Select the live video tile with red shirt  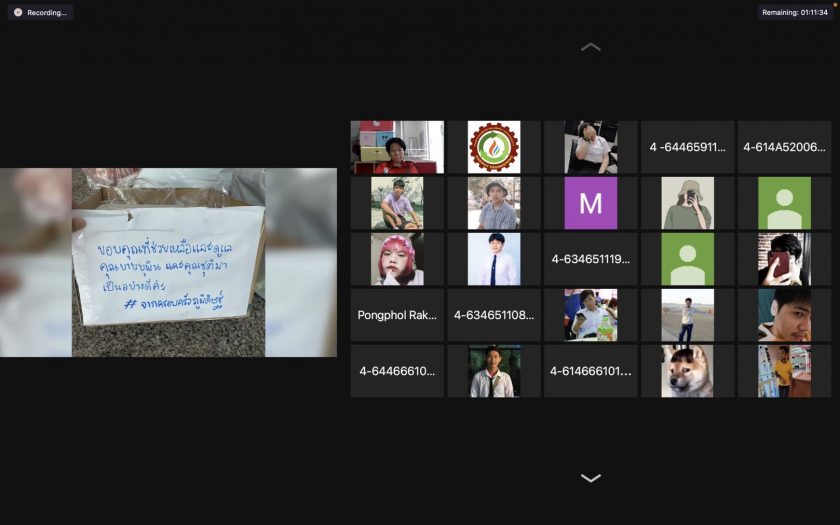pyautogui.click(x=397, y=147)
